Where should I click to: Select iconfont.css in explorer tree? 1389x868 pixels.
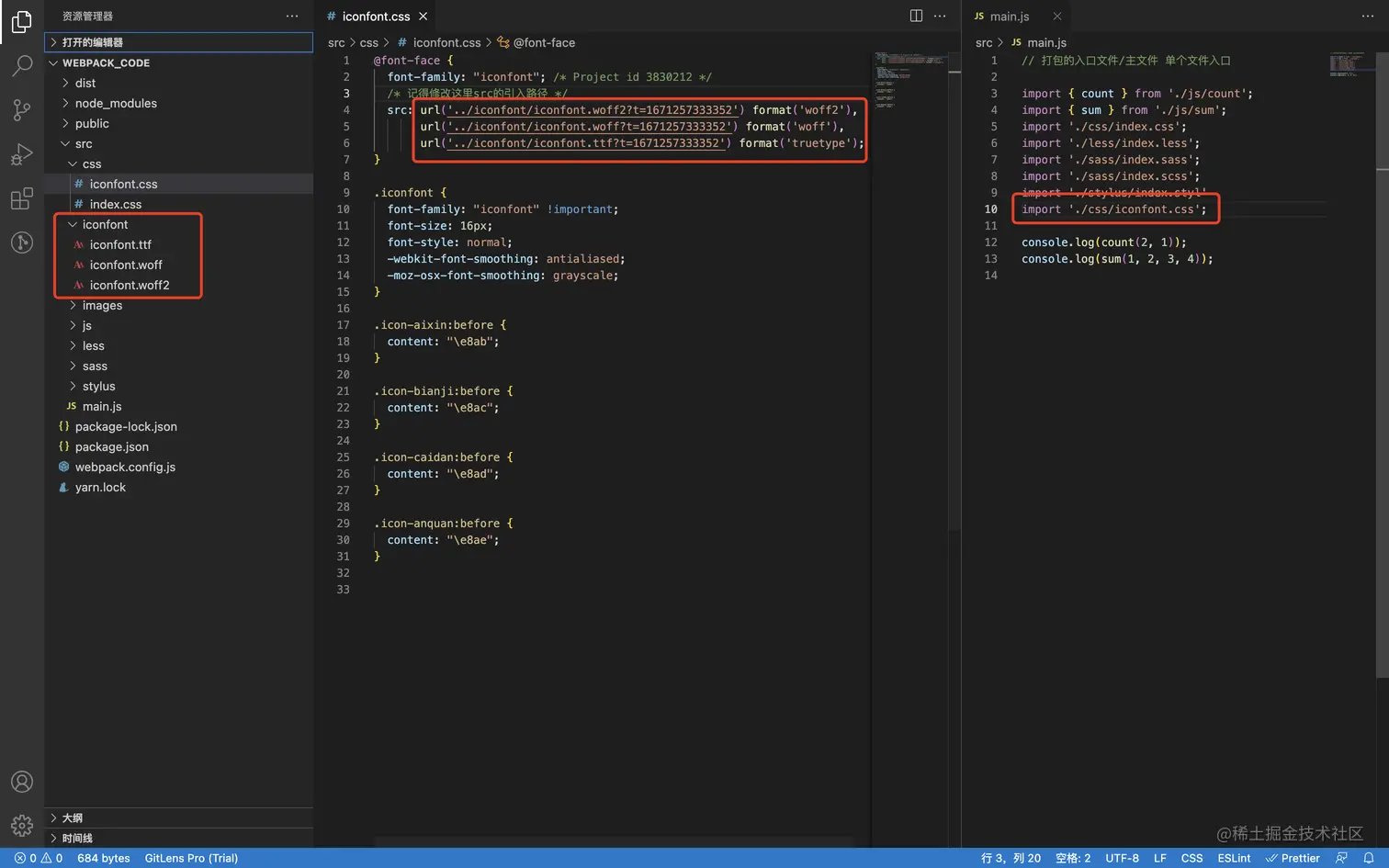click(123, 184)
